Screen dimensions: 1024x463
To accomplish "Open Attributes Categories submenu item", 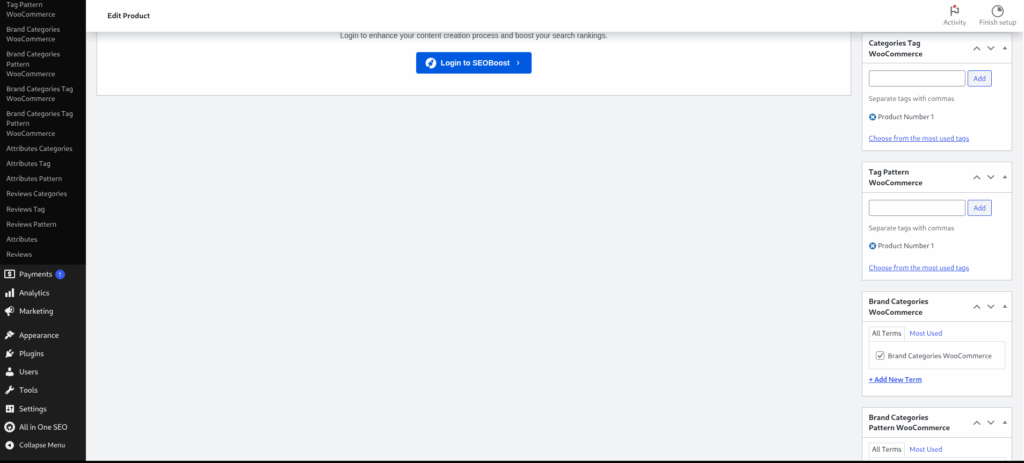I will [39, 149].
